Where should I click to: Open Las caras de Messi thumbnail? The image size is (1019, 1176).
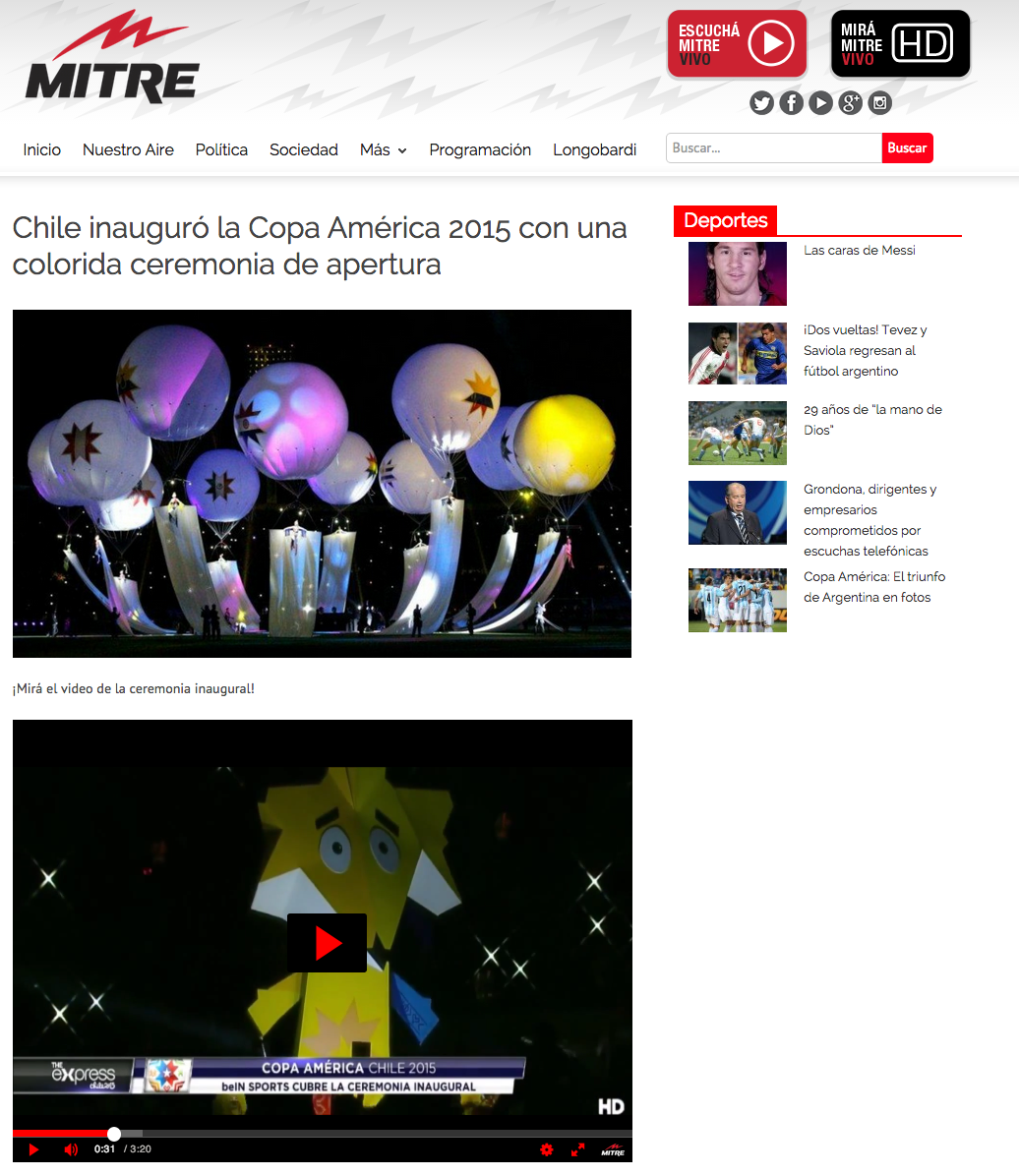[x=738, y=273]
